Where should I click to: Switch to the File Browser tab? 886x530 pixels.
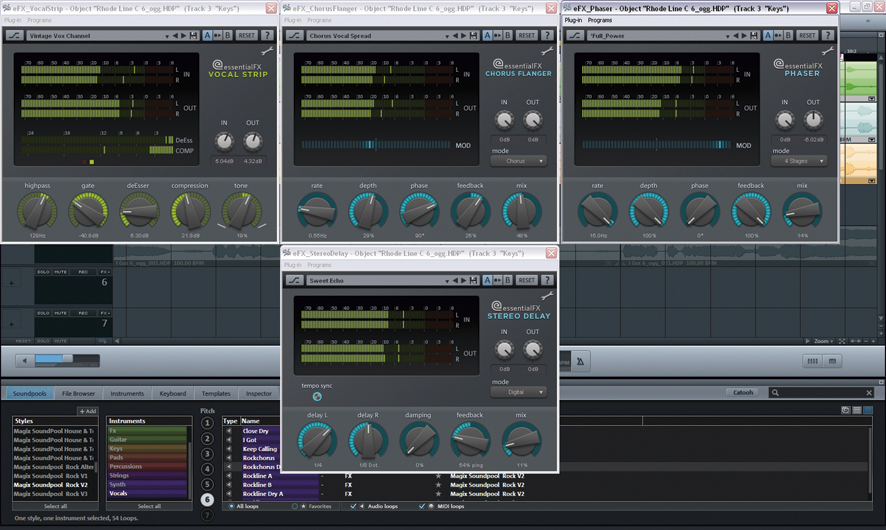(79, 393)
